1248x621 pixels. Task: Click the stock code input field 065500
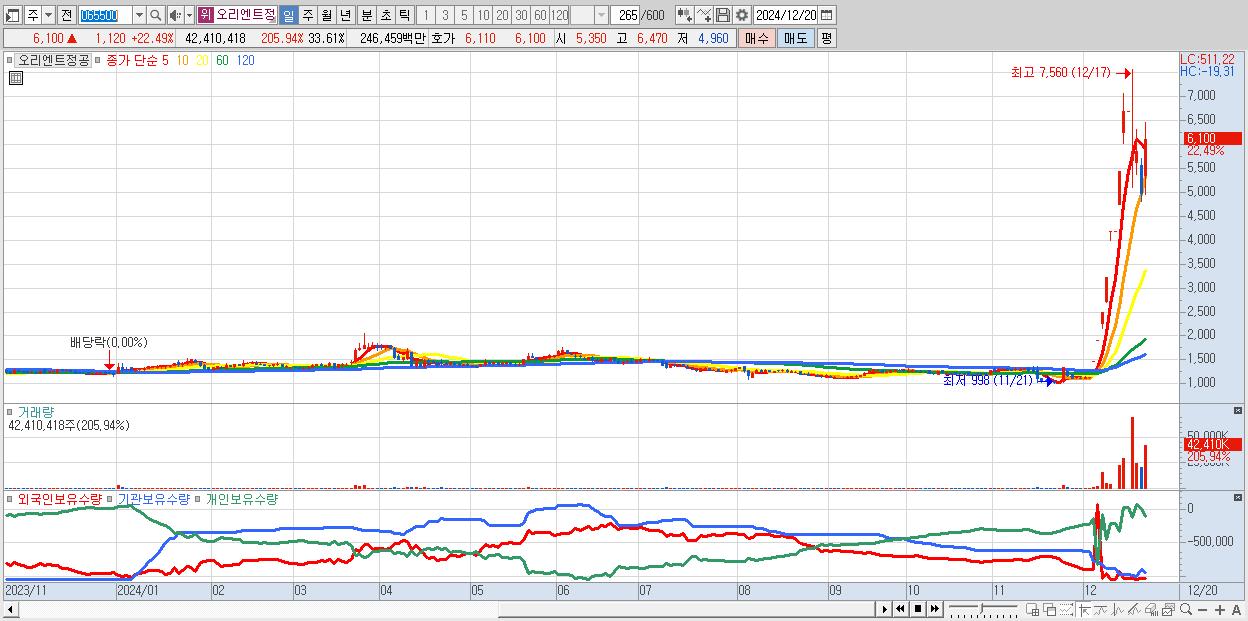click(x=105, y=15)
